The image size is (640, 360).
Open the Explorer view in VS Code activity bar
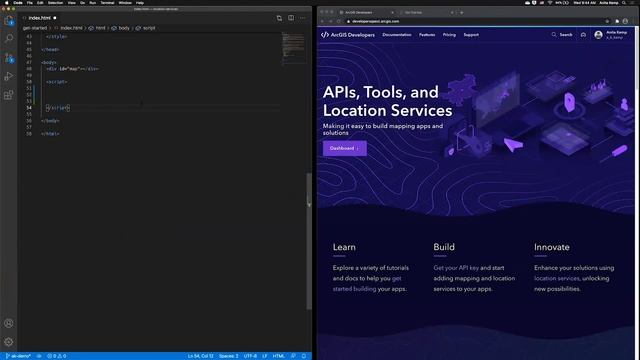(x=9, y=20)
